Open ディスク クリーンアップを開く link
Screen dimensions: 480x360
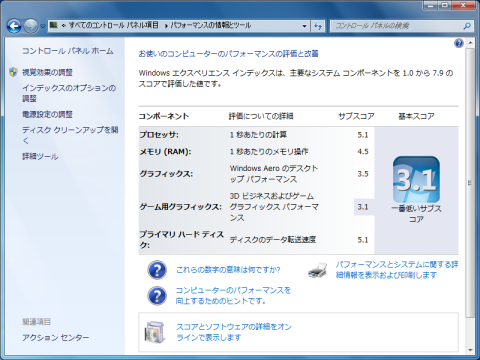click(70, 135)
